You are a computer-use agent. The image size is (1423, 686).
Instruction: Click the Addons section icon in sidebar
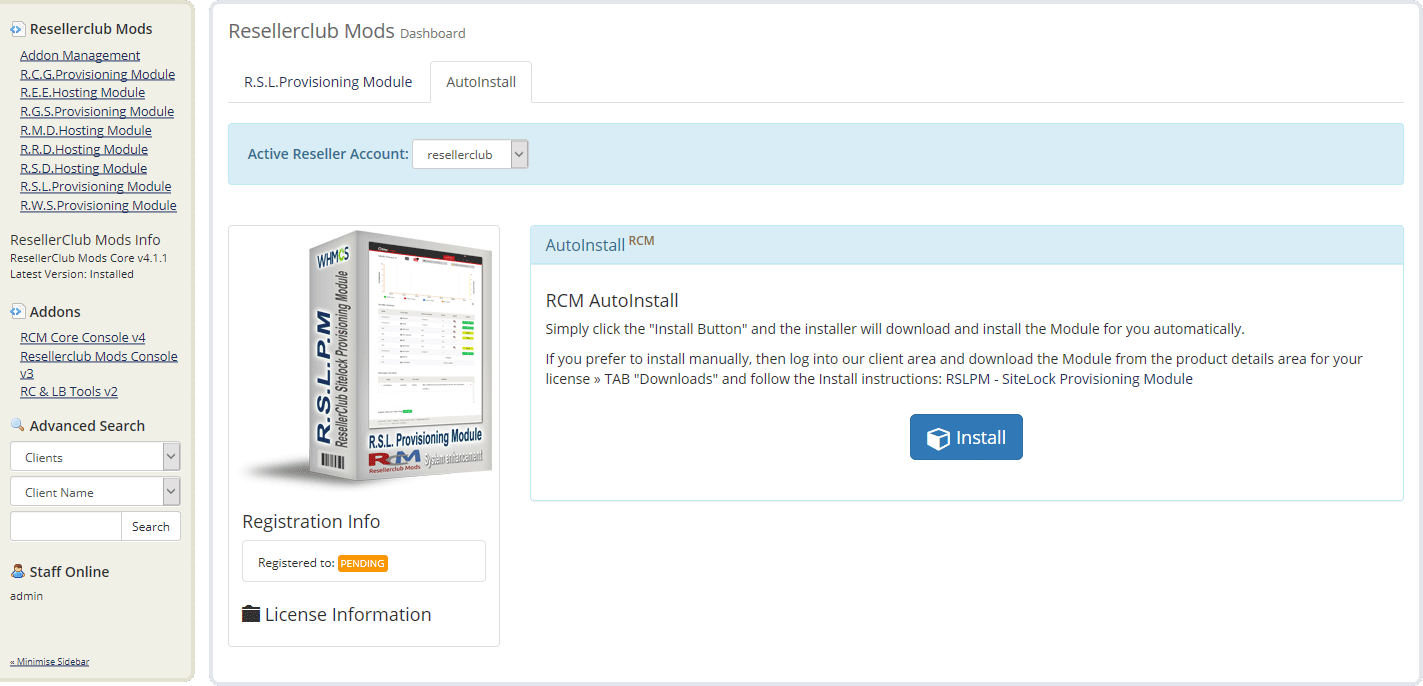click(18, 311)
